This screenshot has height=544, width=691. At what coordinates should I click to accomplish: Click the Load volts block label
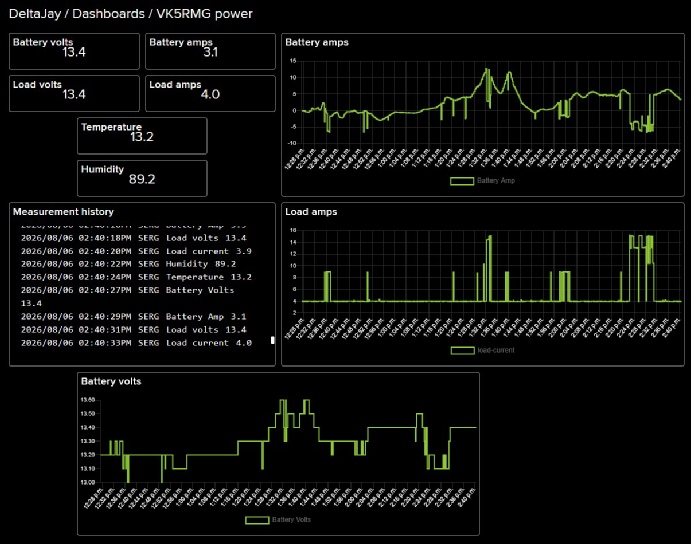click(37, 85)
